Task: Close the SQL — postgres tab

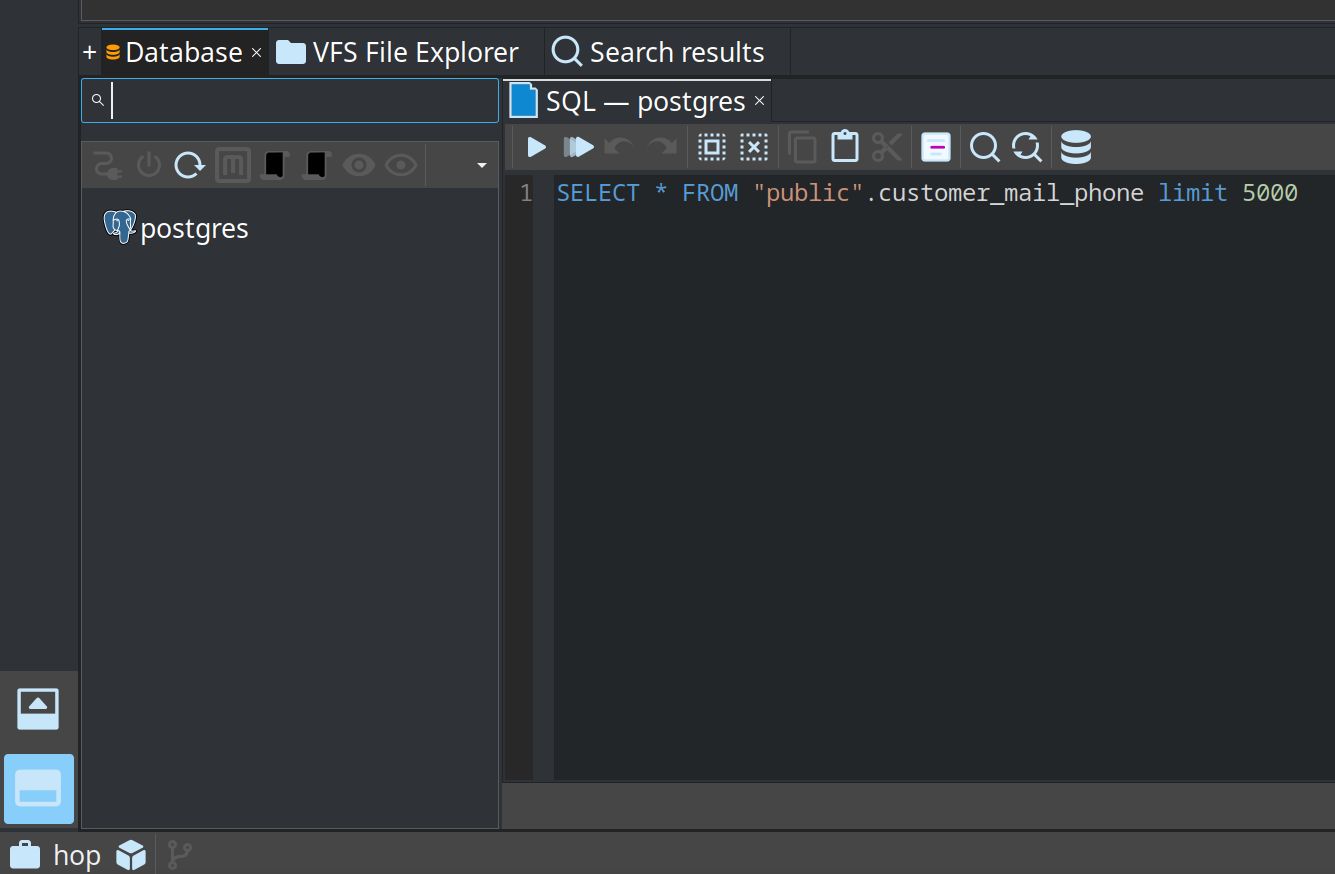Action: point(759,101)
